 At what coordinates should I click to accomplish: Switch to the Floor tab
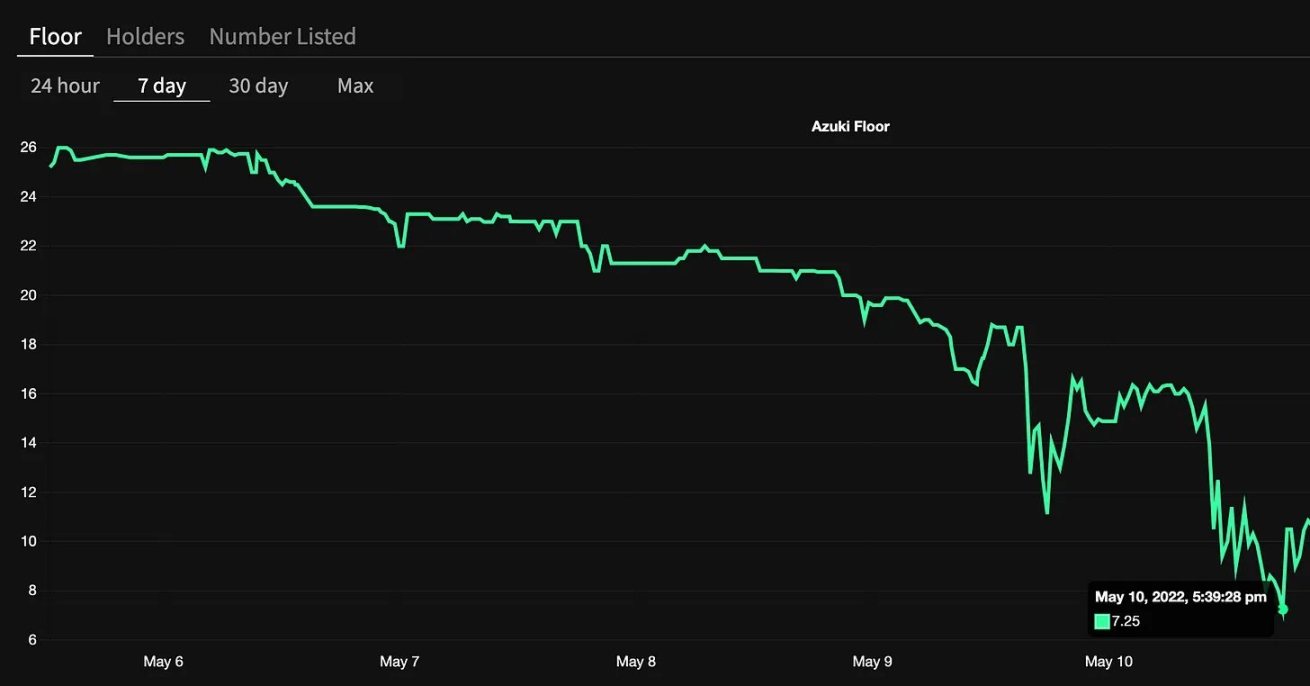click(55, 37)
